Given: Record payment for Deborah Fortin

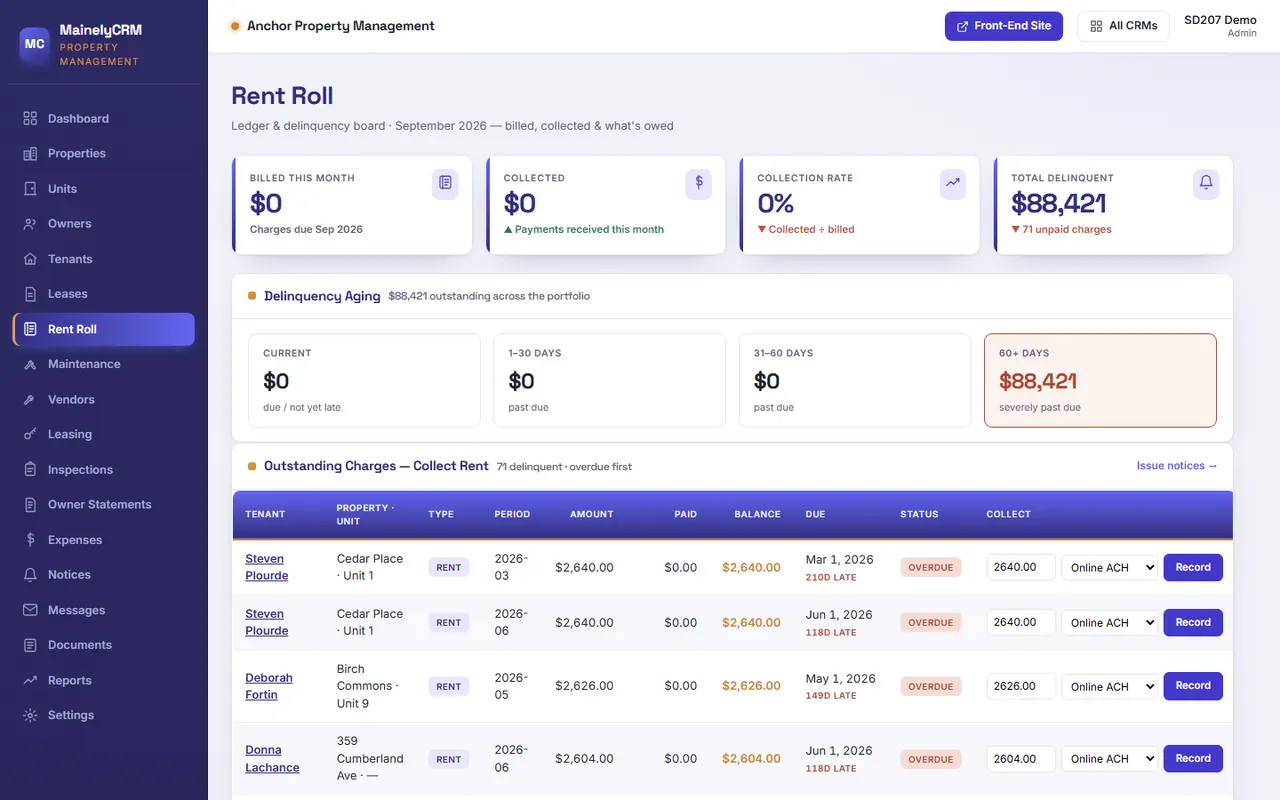Looking at the screenshot, I should pos(1193,686).
